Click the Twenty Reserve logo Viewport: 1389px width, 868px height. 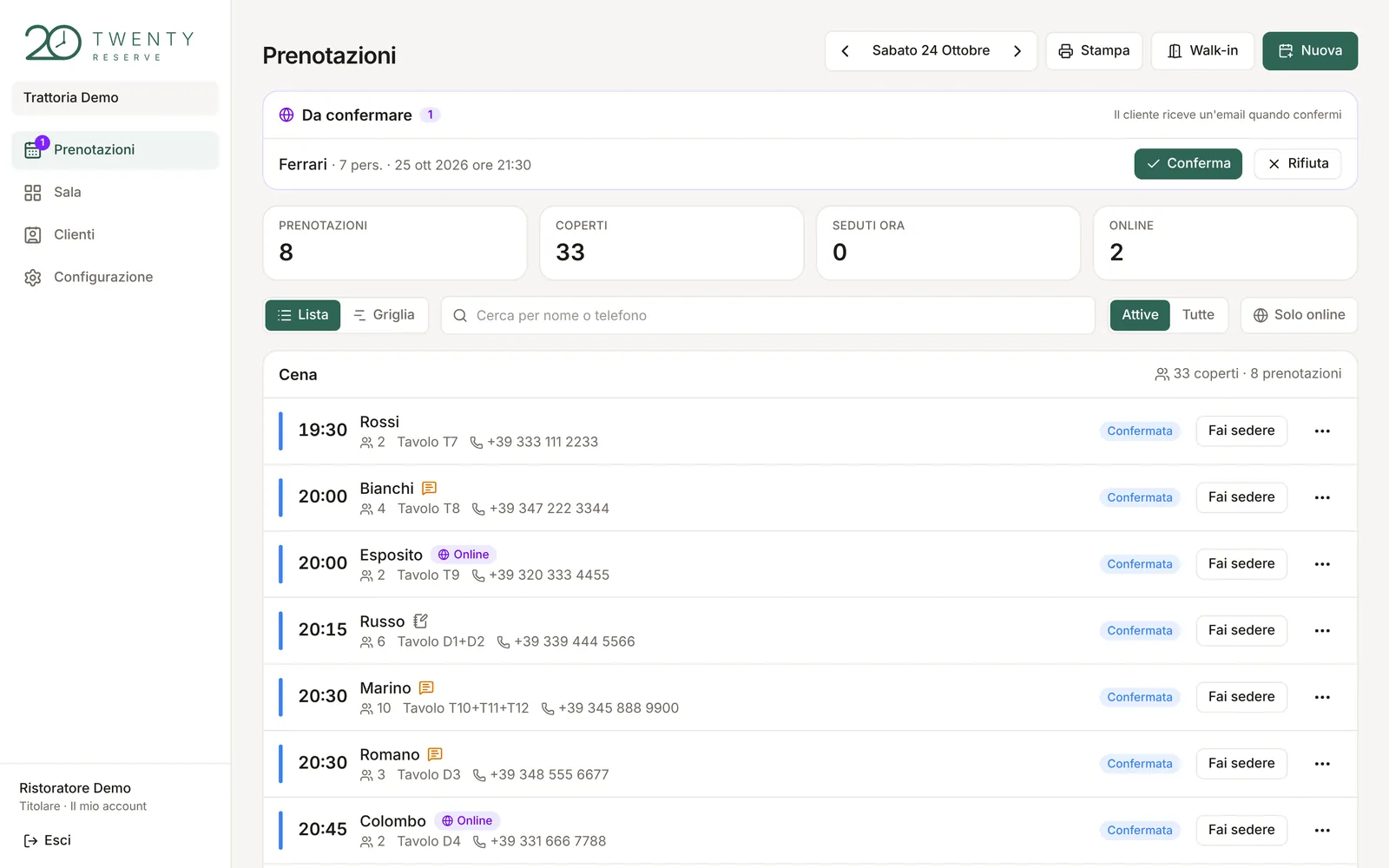click(x=109, y=43)
